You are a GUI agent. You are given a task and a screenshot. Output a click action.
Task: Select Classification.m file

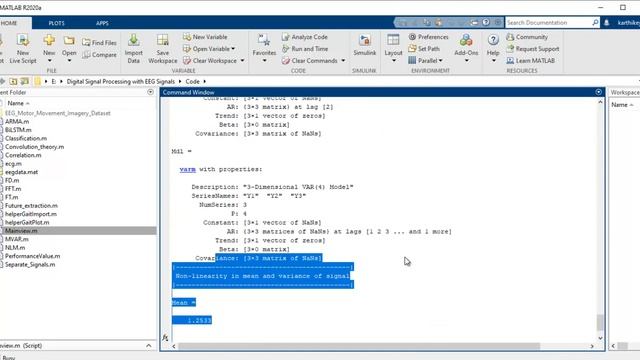pyautogui.click(x=26, y=138)
